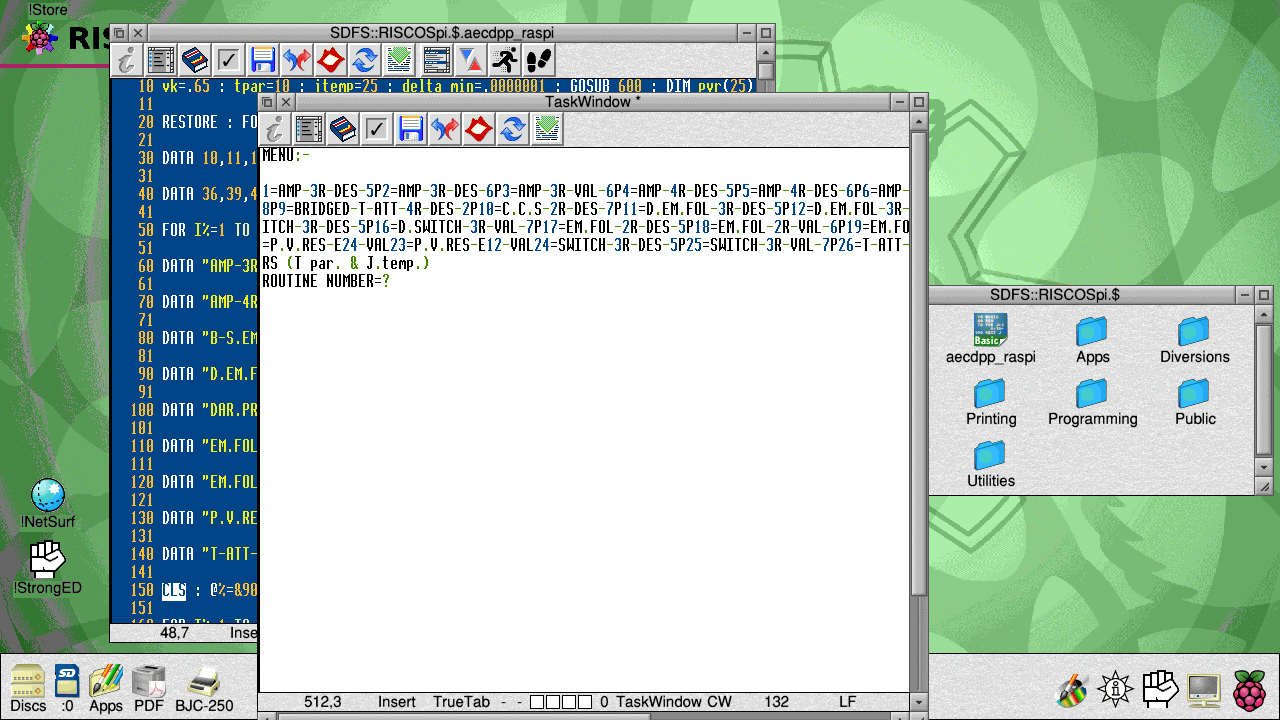1280x720 pixels.
Task: Select the Programming folder in filer
Action: point(1092,401)
